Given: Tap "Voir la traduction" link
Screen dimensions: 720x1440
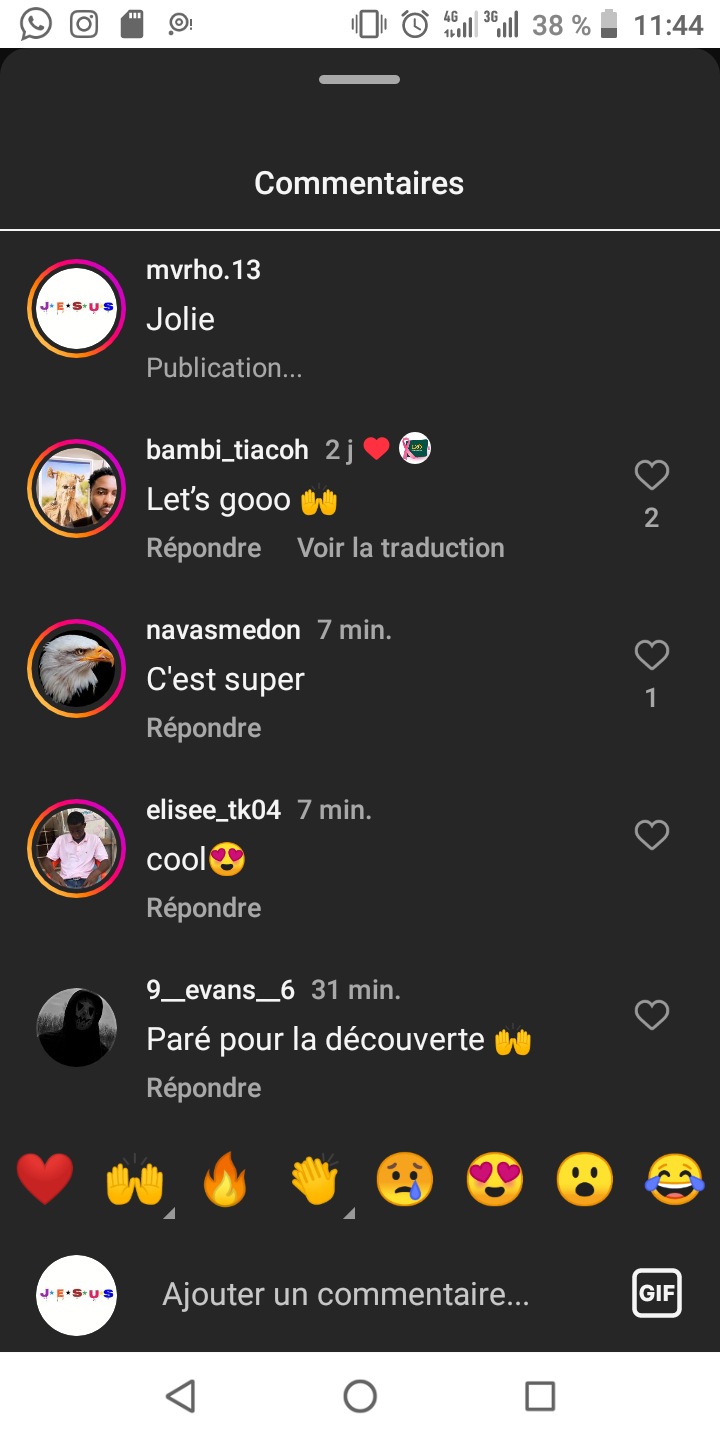Looking at the screenshot, I should [x=401, y=548].
